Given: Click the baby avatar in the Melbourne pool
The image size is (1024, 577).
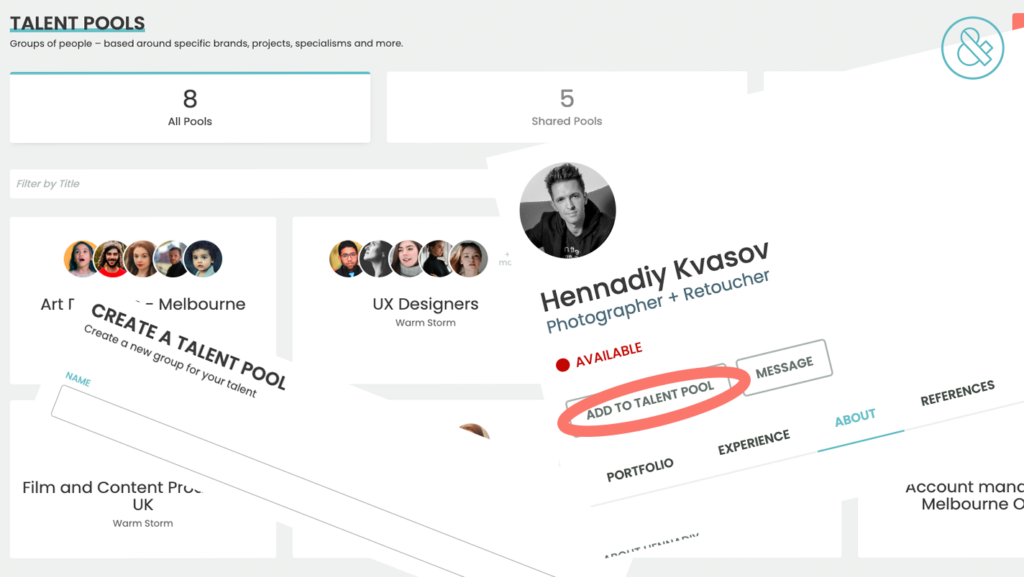Looking at the screenshot, I should point(203,258).
